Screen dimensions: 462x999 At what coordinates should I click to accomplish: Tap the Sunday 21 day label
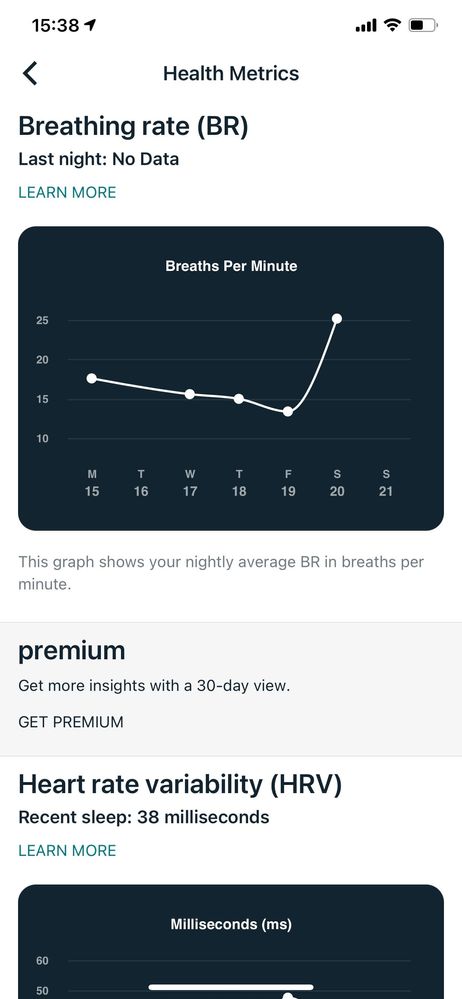pyautogui.click(x=386, y=483)
